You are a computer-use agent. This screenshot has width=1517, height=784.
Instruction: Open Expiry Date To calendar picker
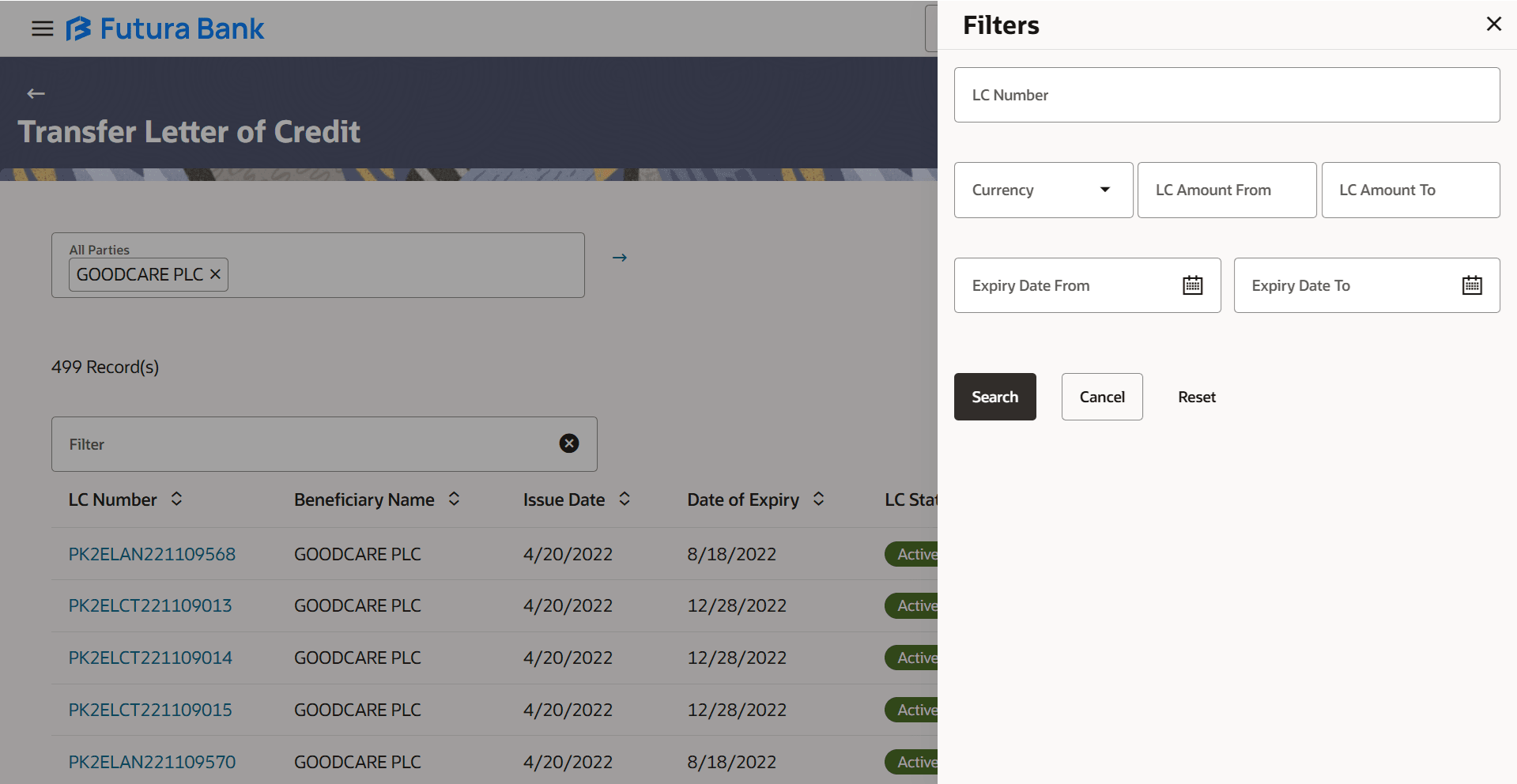1470,285
